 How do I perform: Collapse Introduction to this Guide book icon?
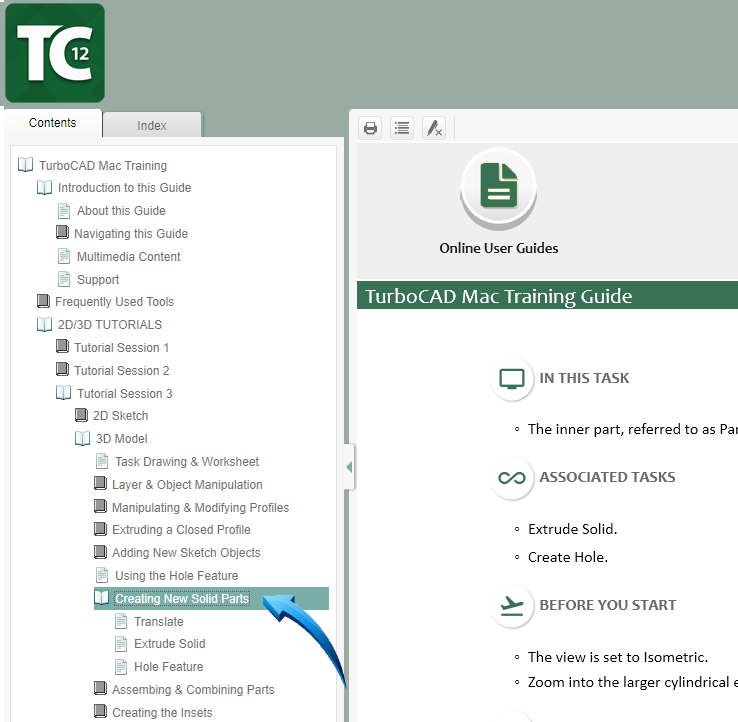click(44, 187)
